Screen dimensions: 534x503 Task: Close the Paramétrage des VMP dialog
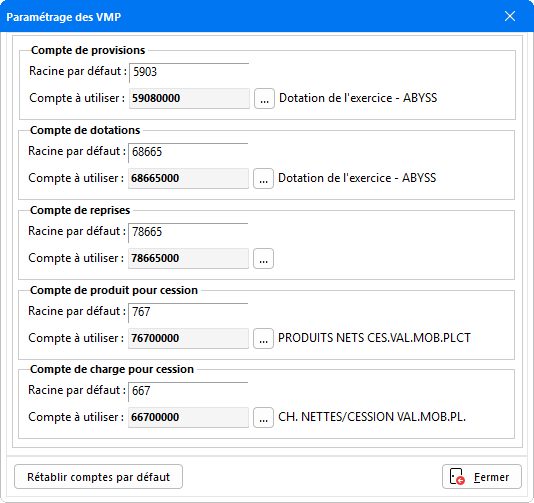pyautogui.click(x=510, y=16)
